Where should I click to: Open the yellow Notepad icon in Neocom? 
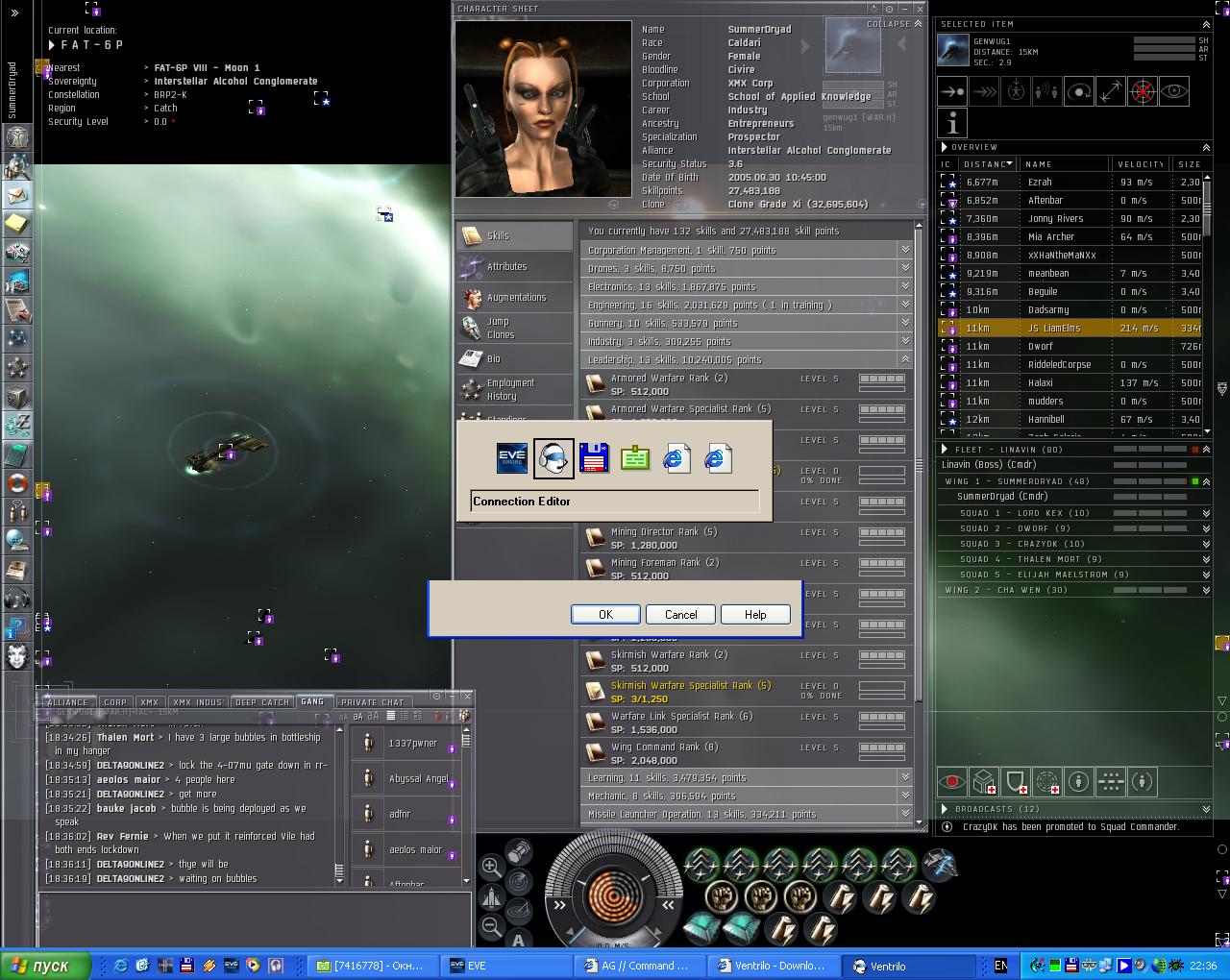17,224
